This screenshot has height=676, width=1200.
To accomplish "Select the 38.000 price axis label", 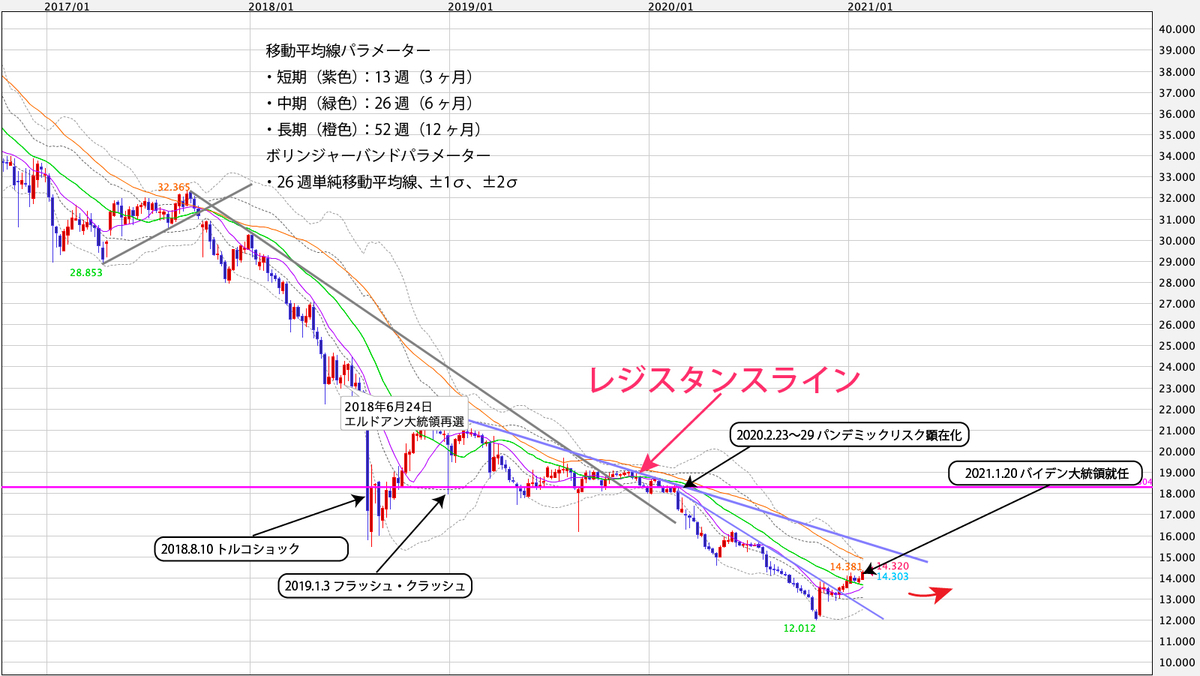I will (x=1177, y=71).
